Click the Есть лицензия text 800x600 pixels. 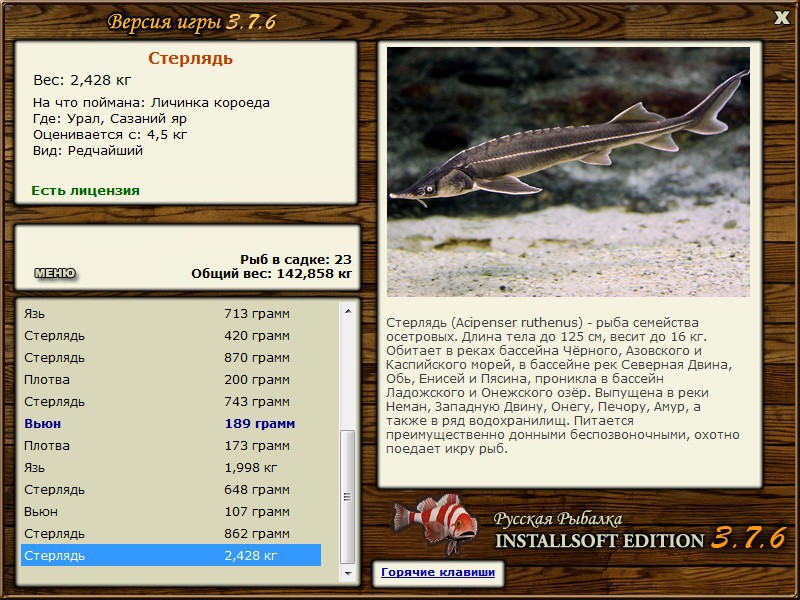click(85, 190)
